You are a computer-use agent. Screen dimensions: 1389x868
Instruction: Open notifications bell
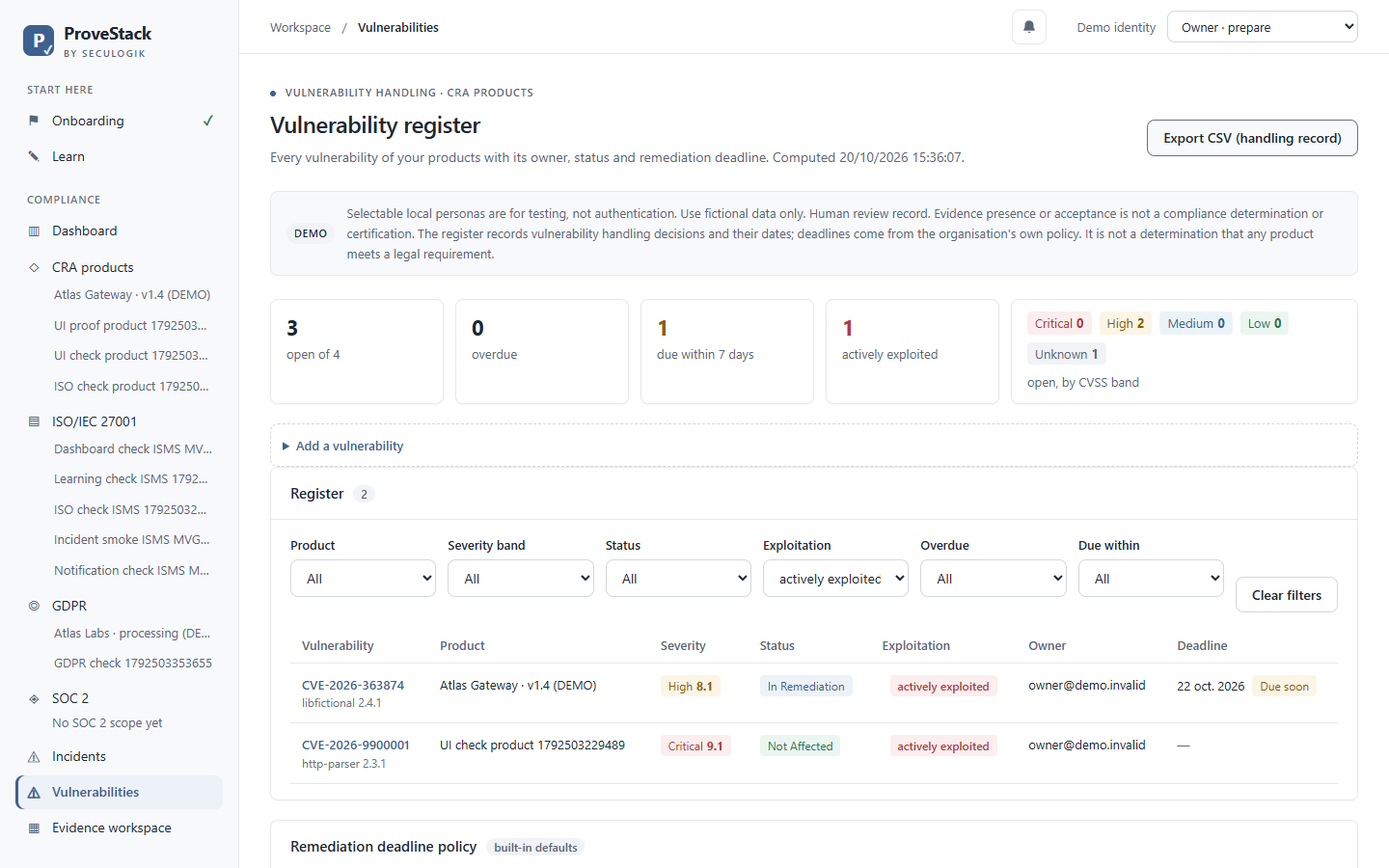[x=1029, y=27]
